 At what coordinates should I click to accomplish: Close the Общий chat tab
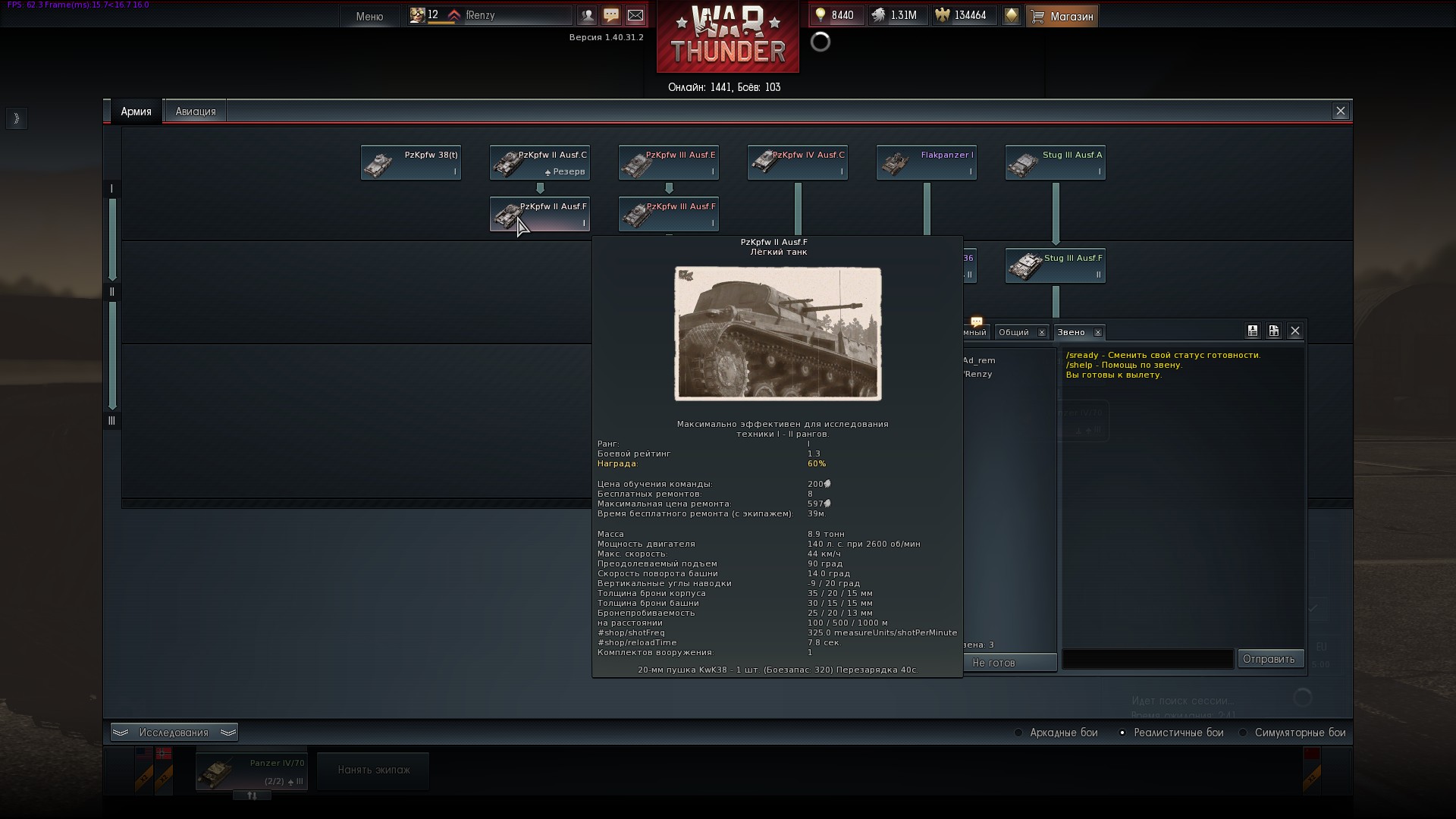1041,333
